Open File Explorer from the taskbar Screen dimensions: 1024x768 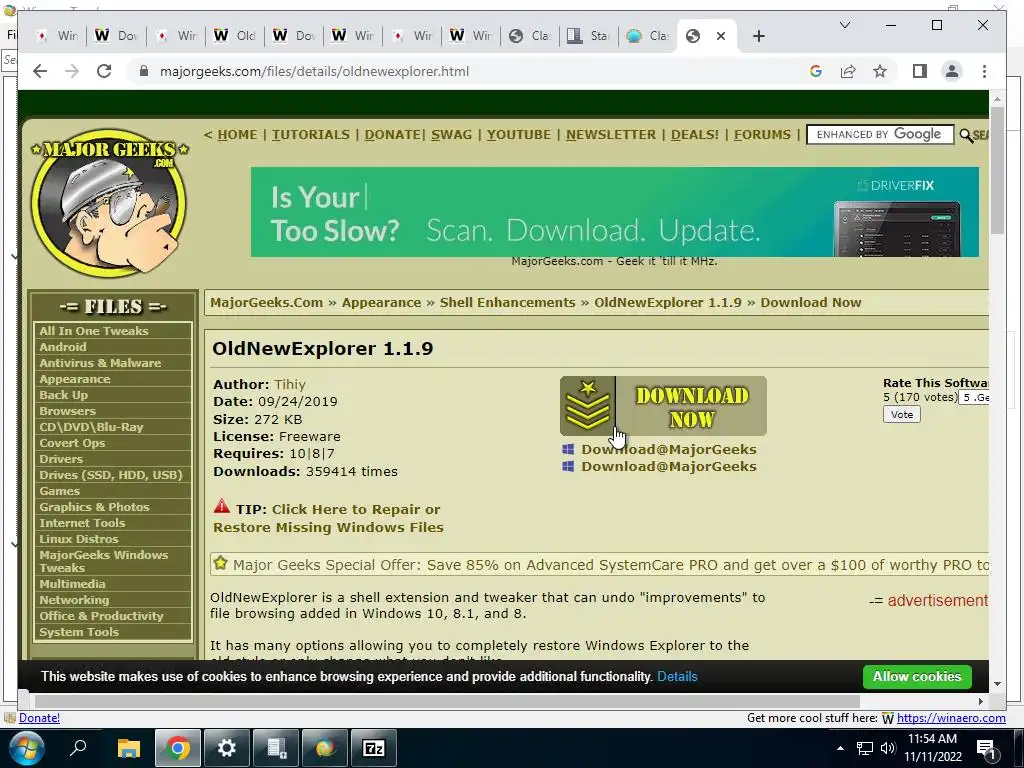point(129,748)
